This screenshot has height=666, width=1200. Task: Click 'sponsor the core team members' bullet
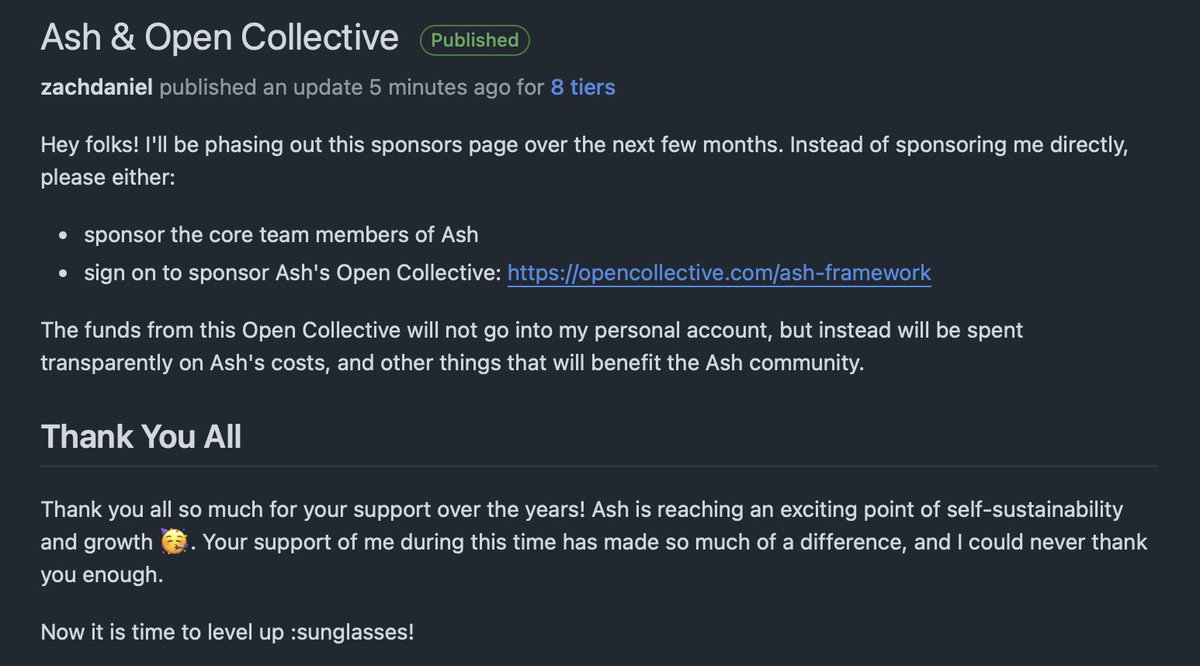click(x=281, y=235)
